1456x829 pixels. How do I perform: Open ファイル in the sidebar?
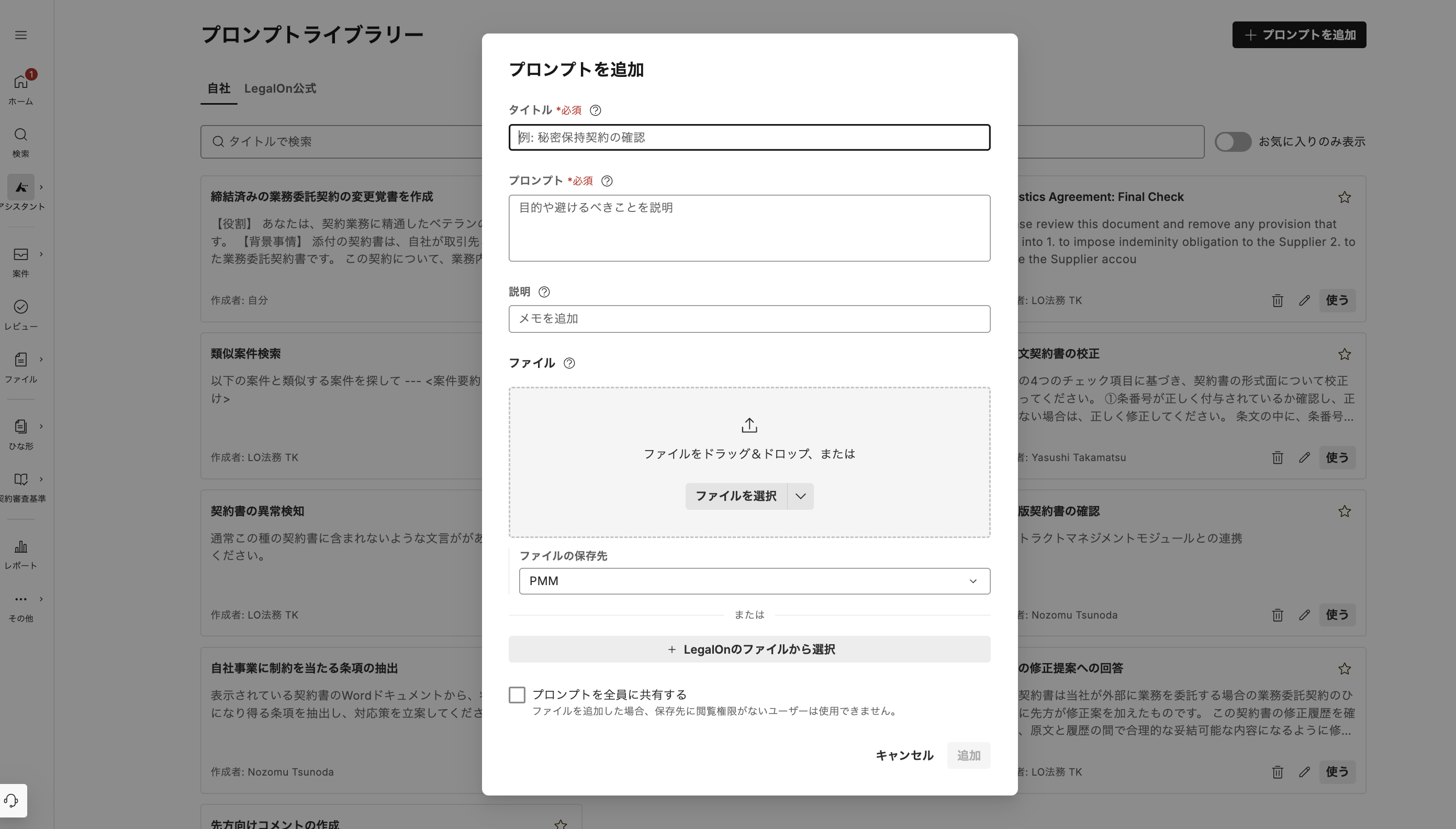click(x=21, y=367)
